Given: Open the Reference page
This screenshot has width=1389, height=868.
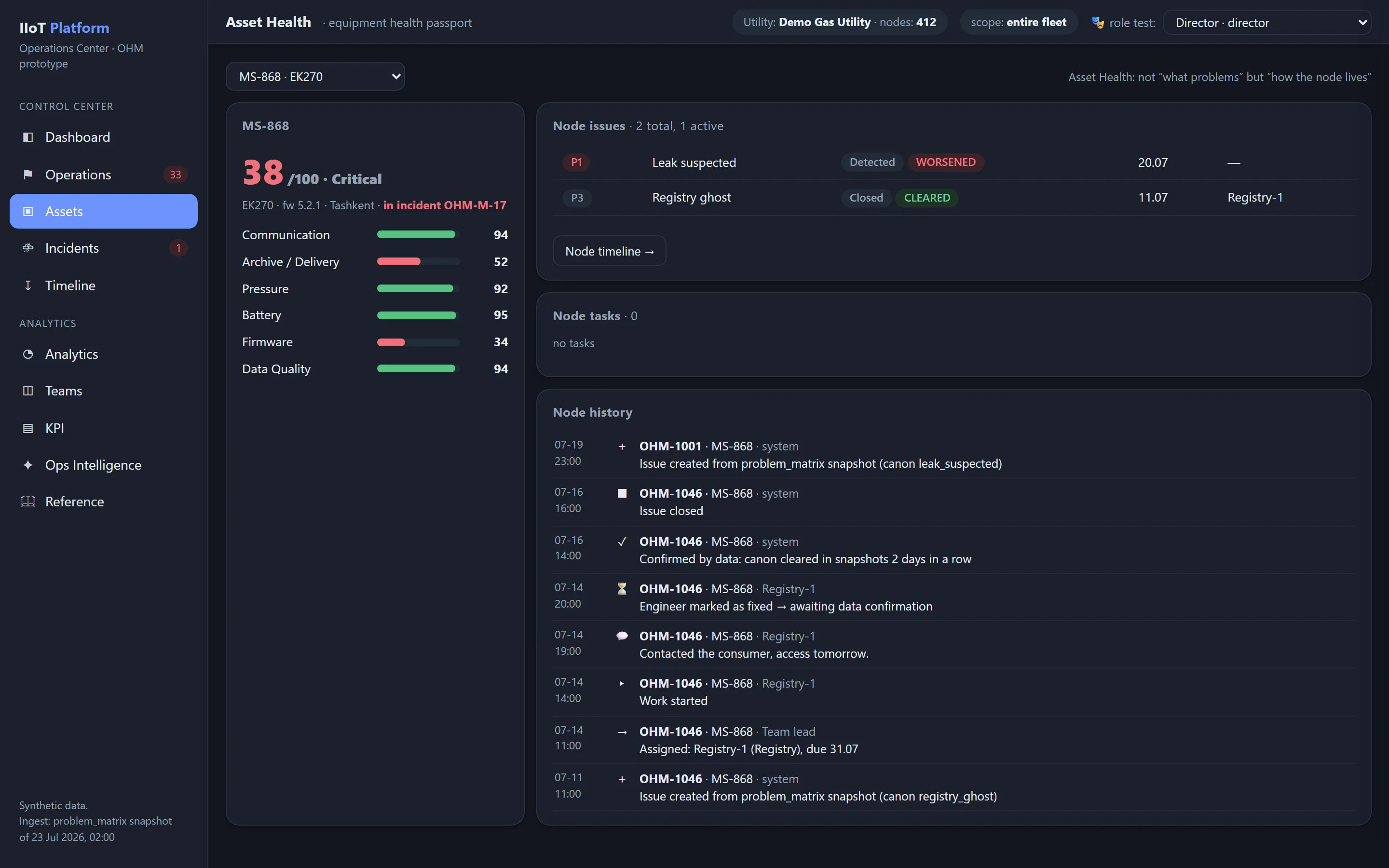Looking at the screenshot, I should tap(103, 502).
